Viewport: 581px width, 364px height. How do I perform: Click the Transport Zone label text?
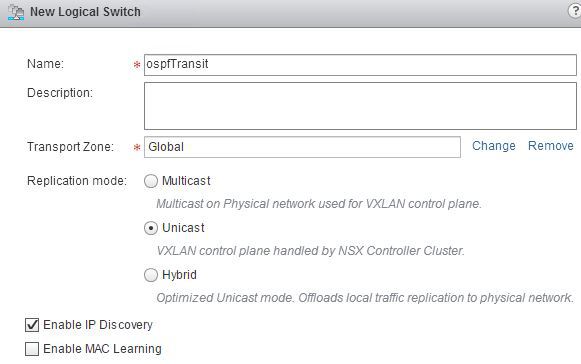[x=70, y=147]
